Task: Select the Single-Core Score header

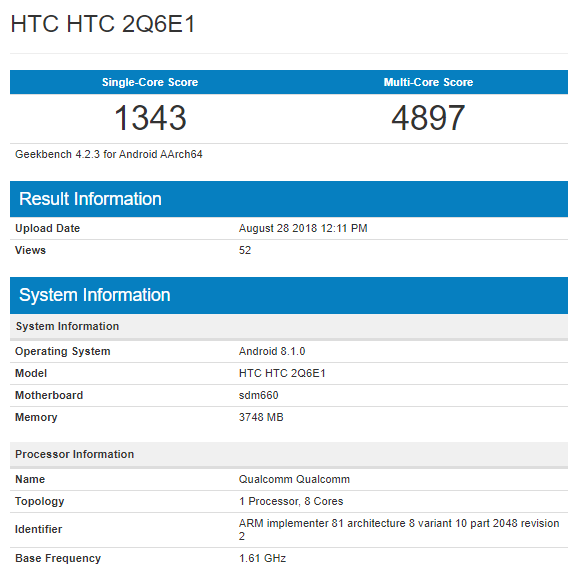Action: [x=150, y=82]
